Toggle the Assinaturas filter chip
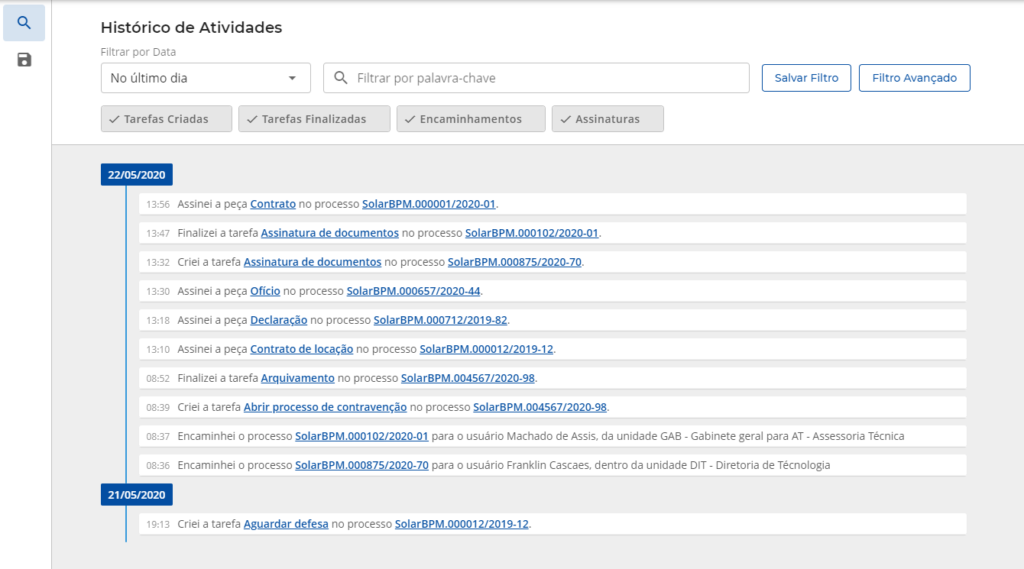The width and height of the screenshot is (1024, 569). click(607, 119)
